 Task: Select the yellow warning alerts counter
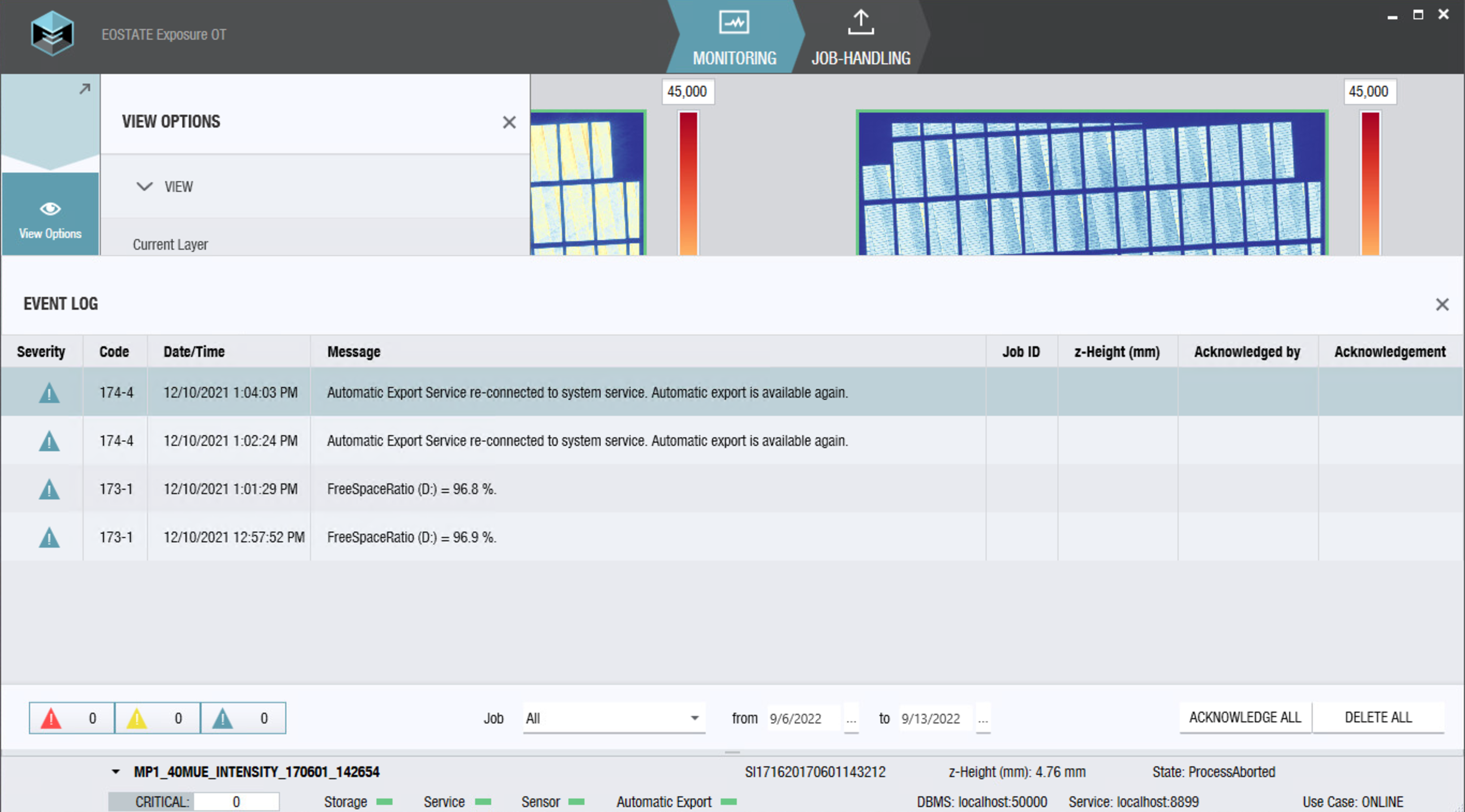pyautogui.click(x=157, y=718)
